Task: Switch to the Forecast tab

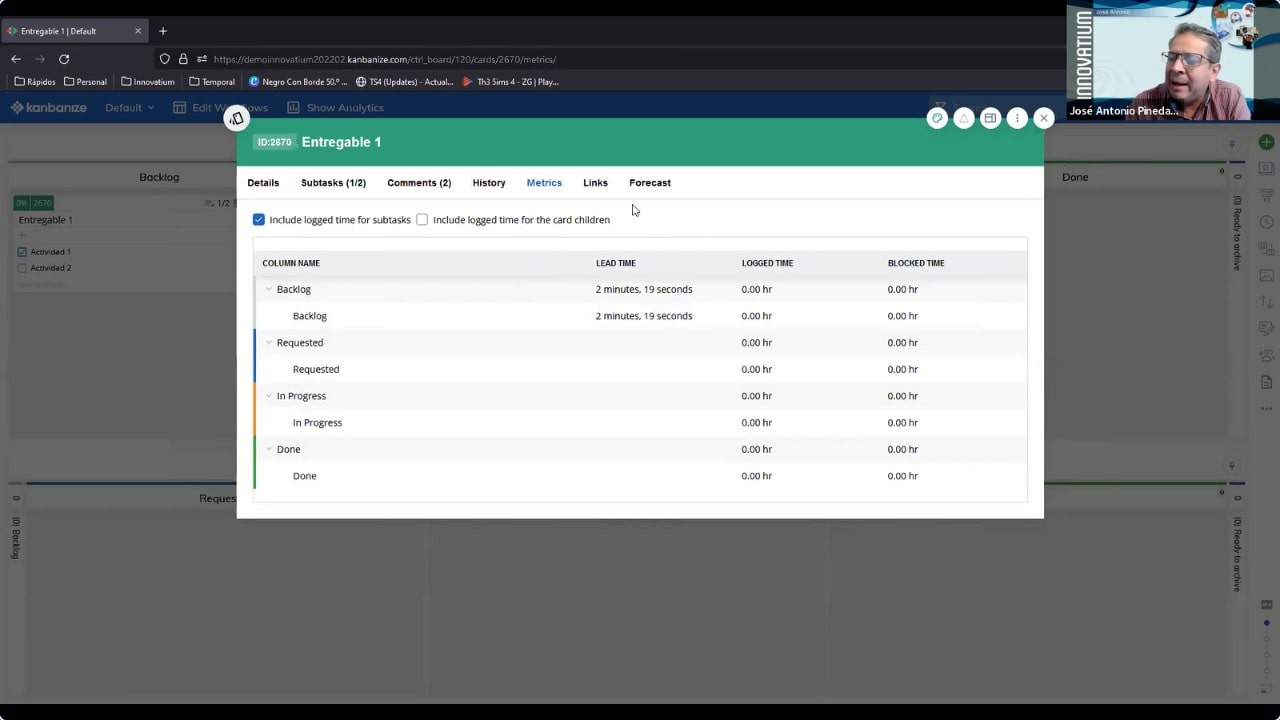Action: point(649,183)
